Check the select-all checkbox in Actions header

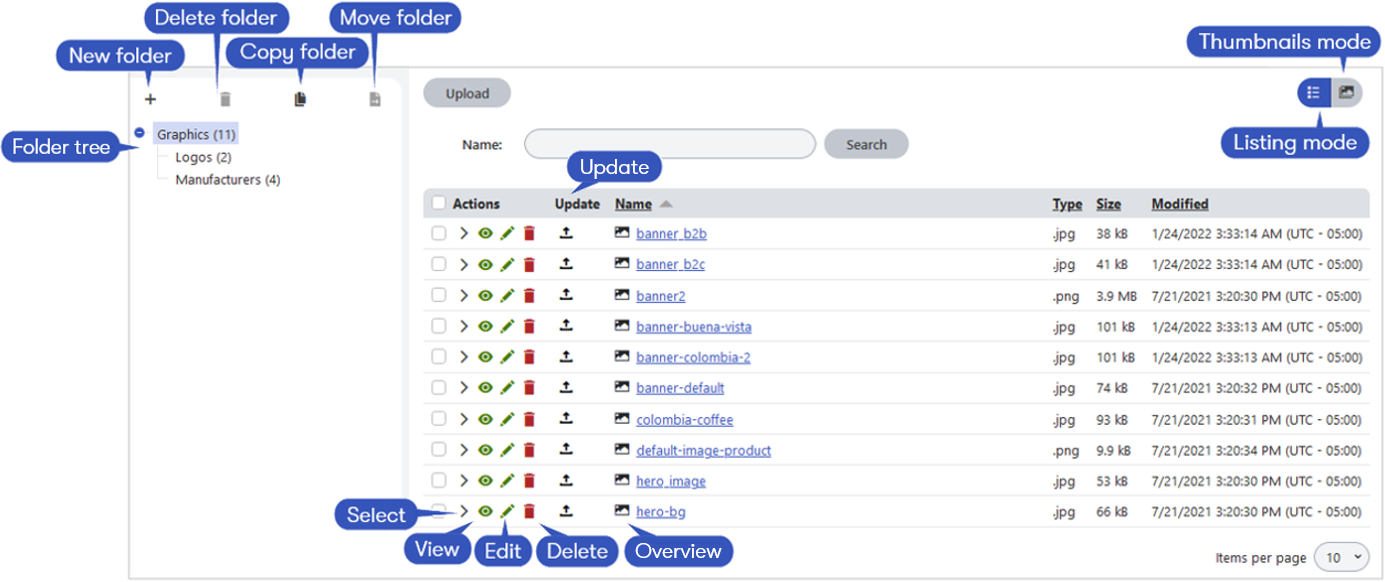(438, 204)
